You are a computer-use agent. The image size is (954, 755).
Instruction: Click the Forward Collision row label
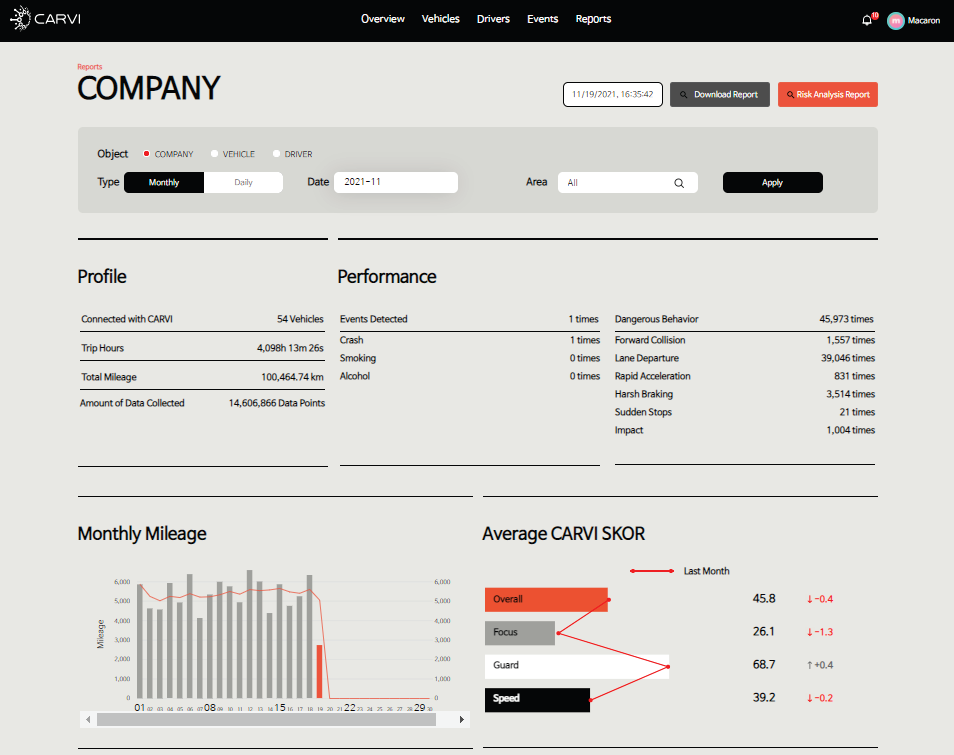click(650, 340)
